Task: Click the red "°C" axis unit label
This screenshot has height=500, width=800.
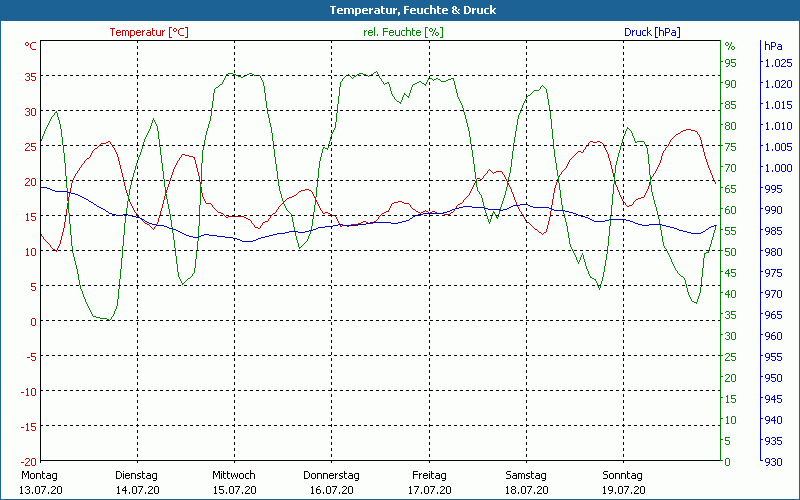Action: click(x=31, y=46)
